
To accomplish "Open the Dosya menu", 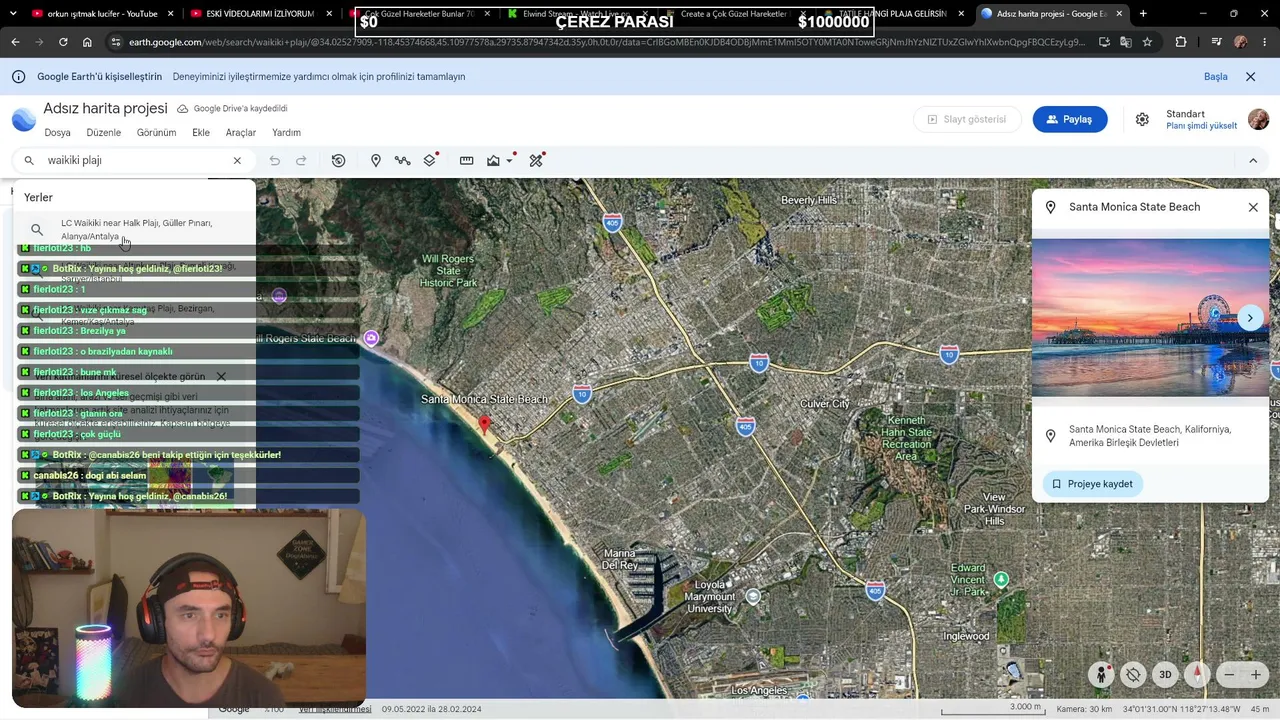I will (57, 133).
